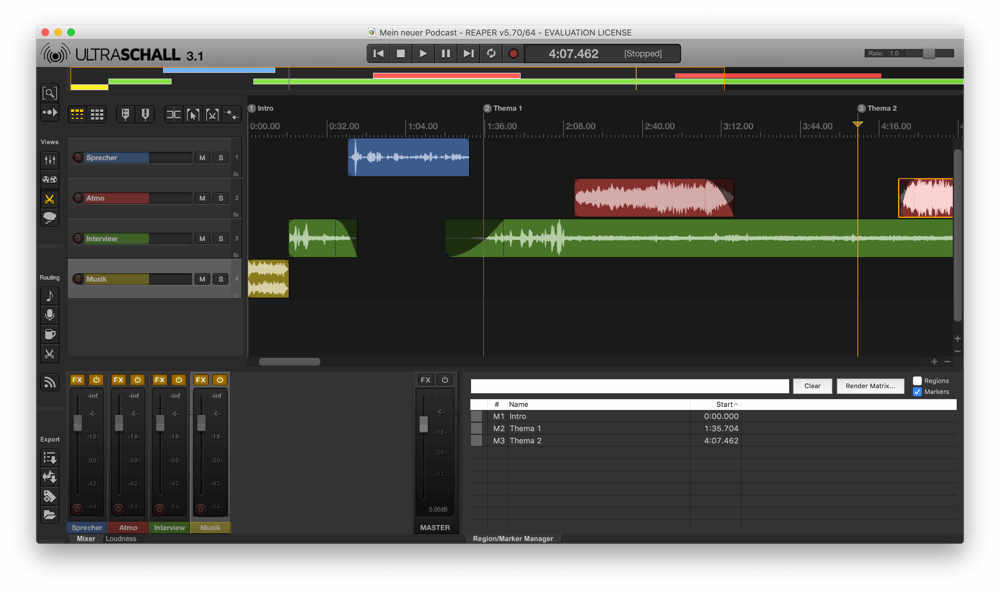Viewport: 1000px width, 592px height.
Task: Go to project end transport button
Action: (x=468, y=54)
